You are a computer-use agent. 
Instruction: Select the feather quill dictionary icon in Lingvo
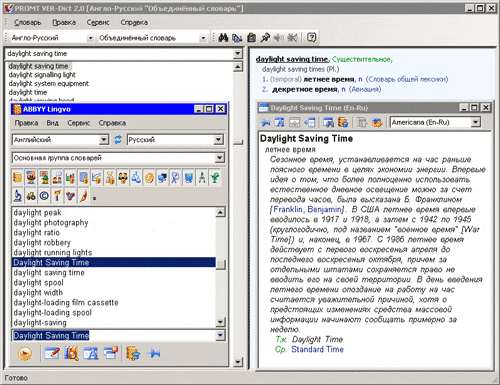point(83,196)
